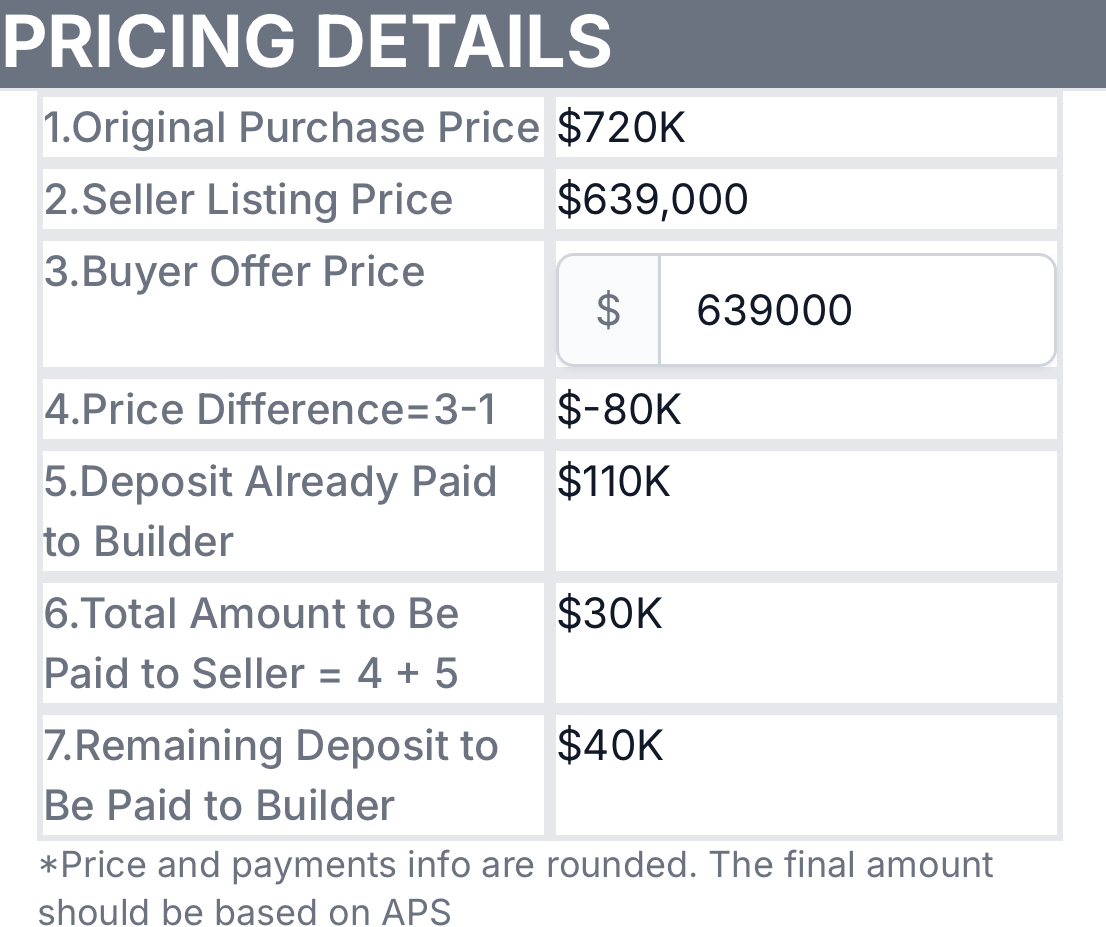Image resolution: width=1106 pixels, height=927 pixels.
Task: Select the Remaining Deposit to Be Paid label
Action: (x=270, y=775)
